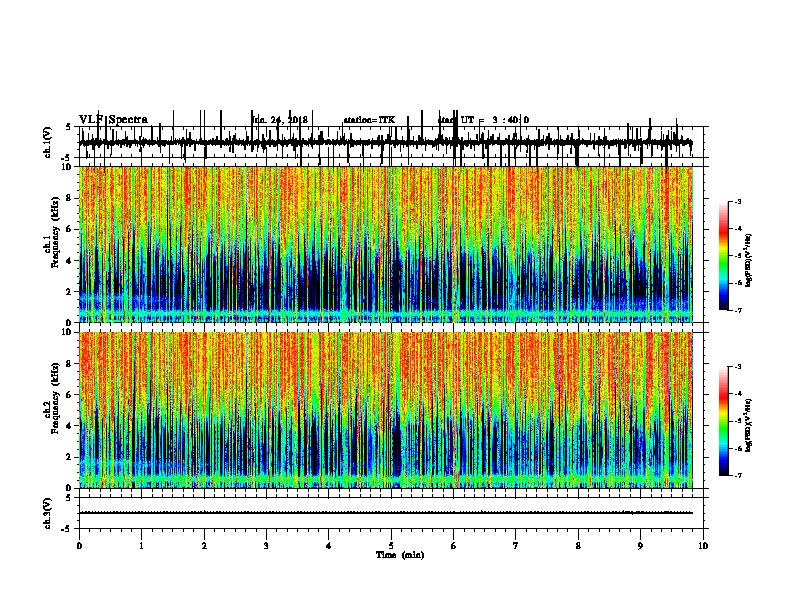This screenshot has height=612, width=792.
Task: Click the "-7" label on ch.1 colorbar
Action: tap(737, 310)
